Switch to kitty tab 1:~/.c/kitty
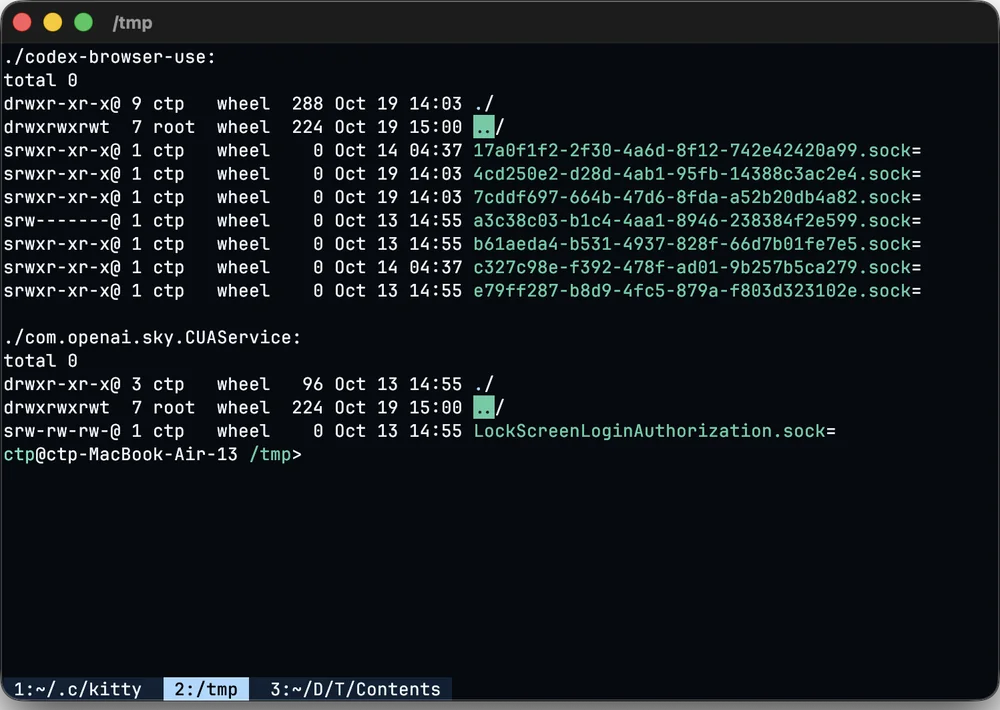Screen dimensions: 1000x710 [78, 689]
